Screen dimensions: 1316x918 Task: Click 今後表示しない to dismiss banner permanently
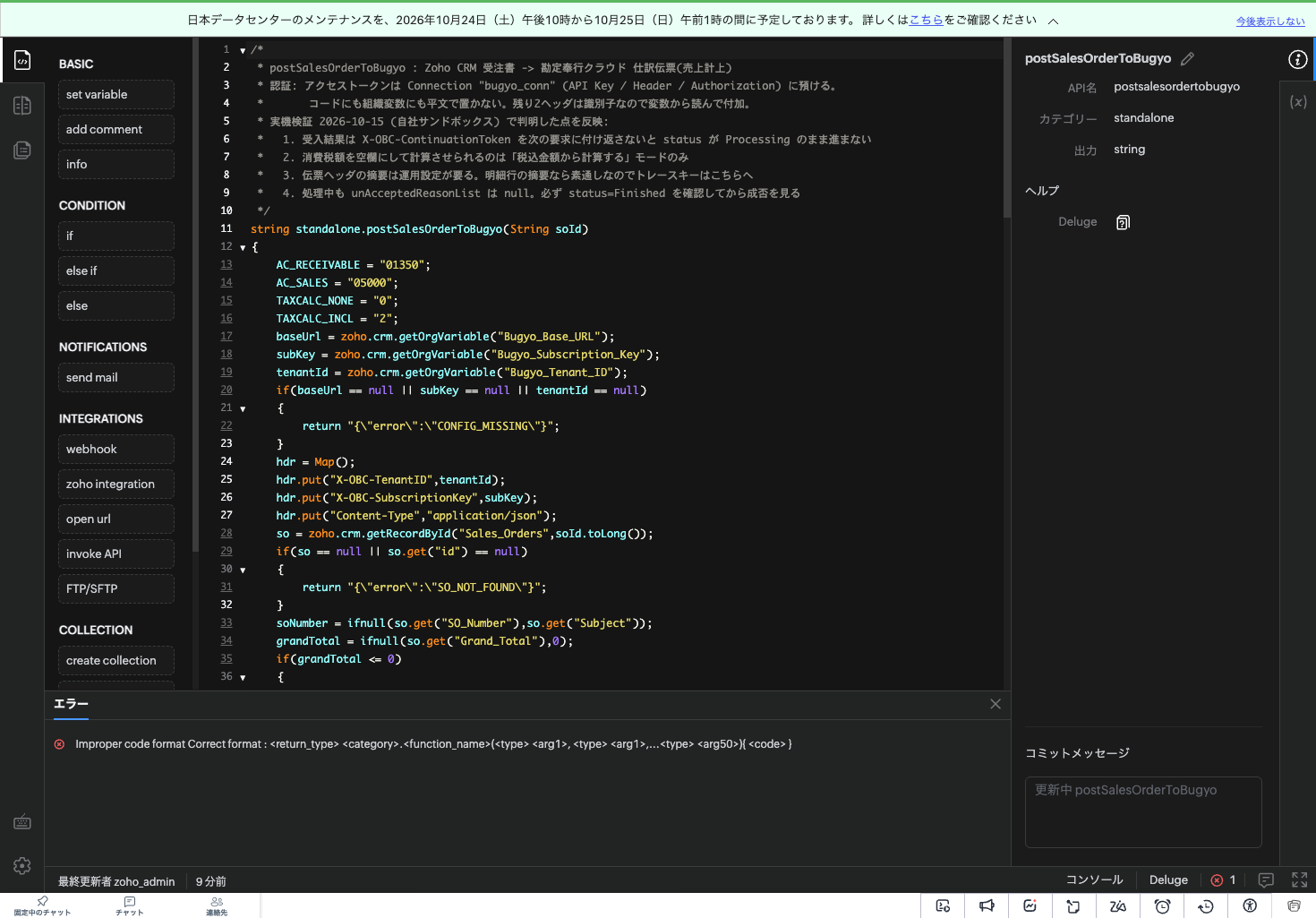point(1270,21)
